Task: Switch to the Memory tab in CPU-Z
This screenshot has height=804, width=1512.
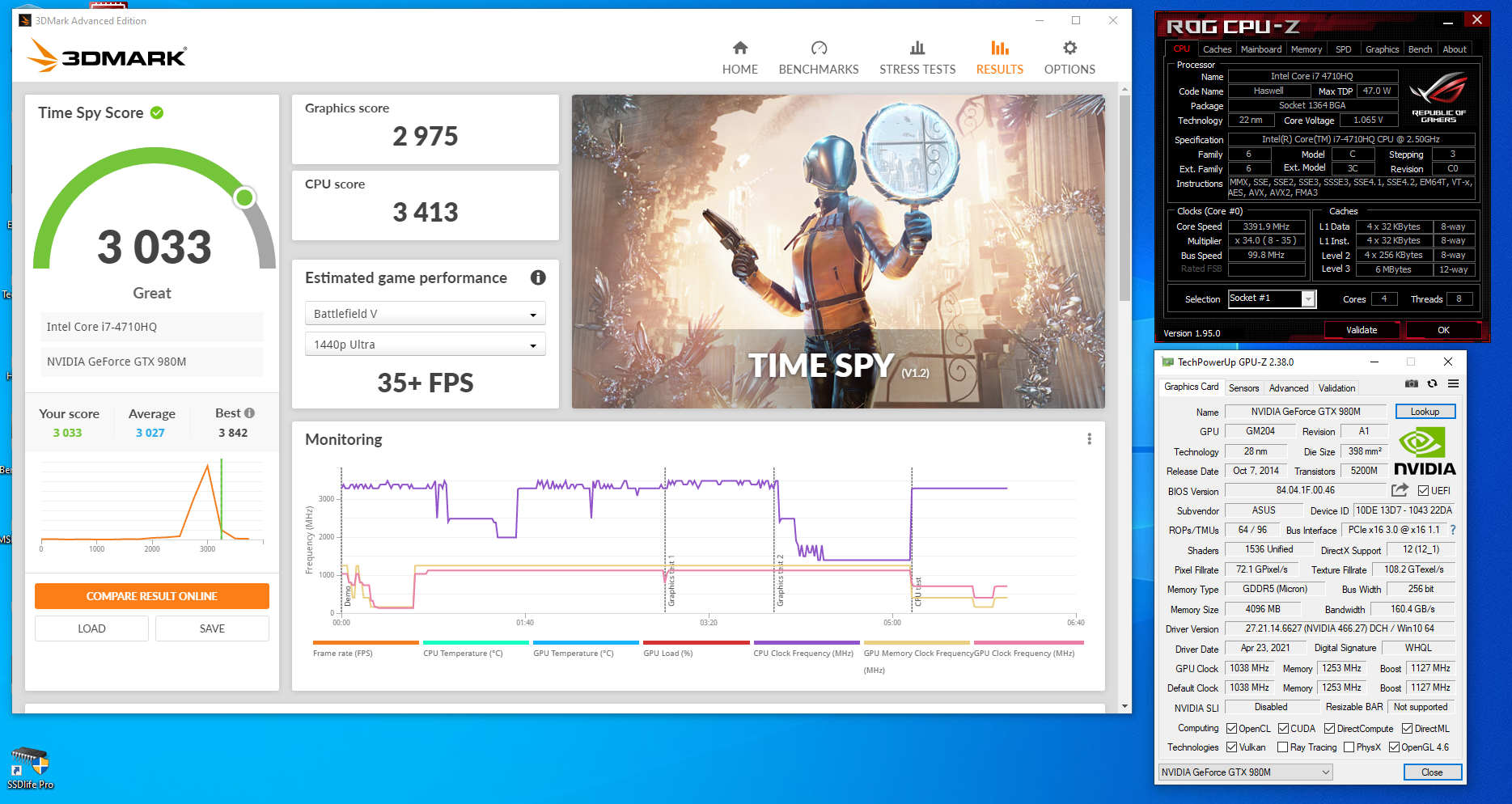Action: click(1307, 49)
